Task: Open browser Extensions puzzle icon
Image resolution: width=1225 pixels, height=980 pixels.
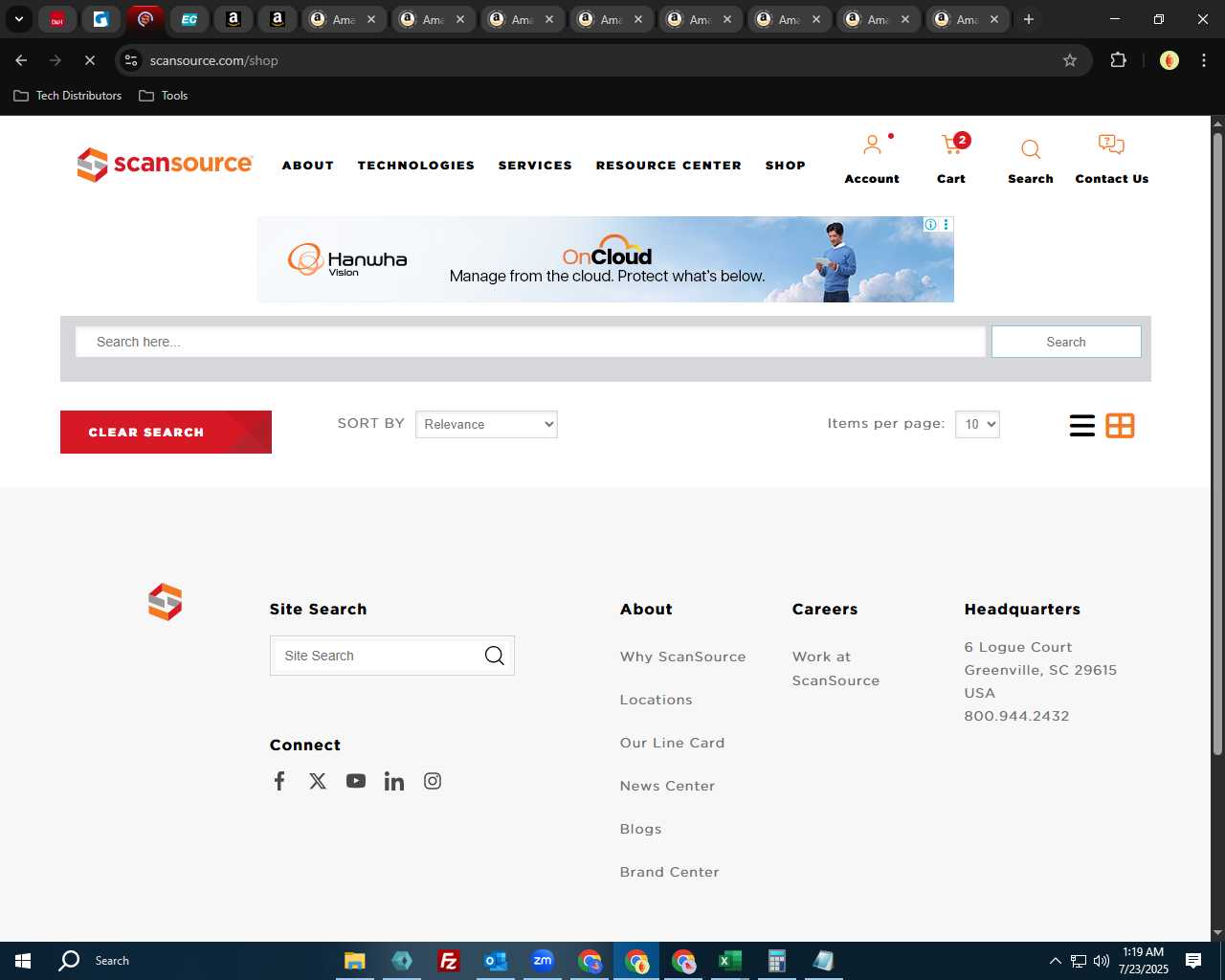Action: pos(1118,60)
